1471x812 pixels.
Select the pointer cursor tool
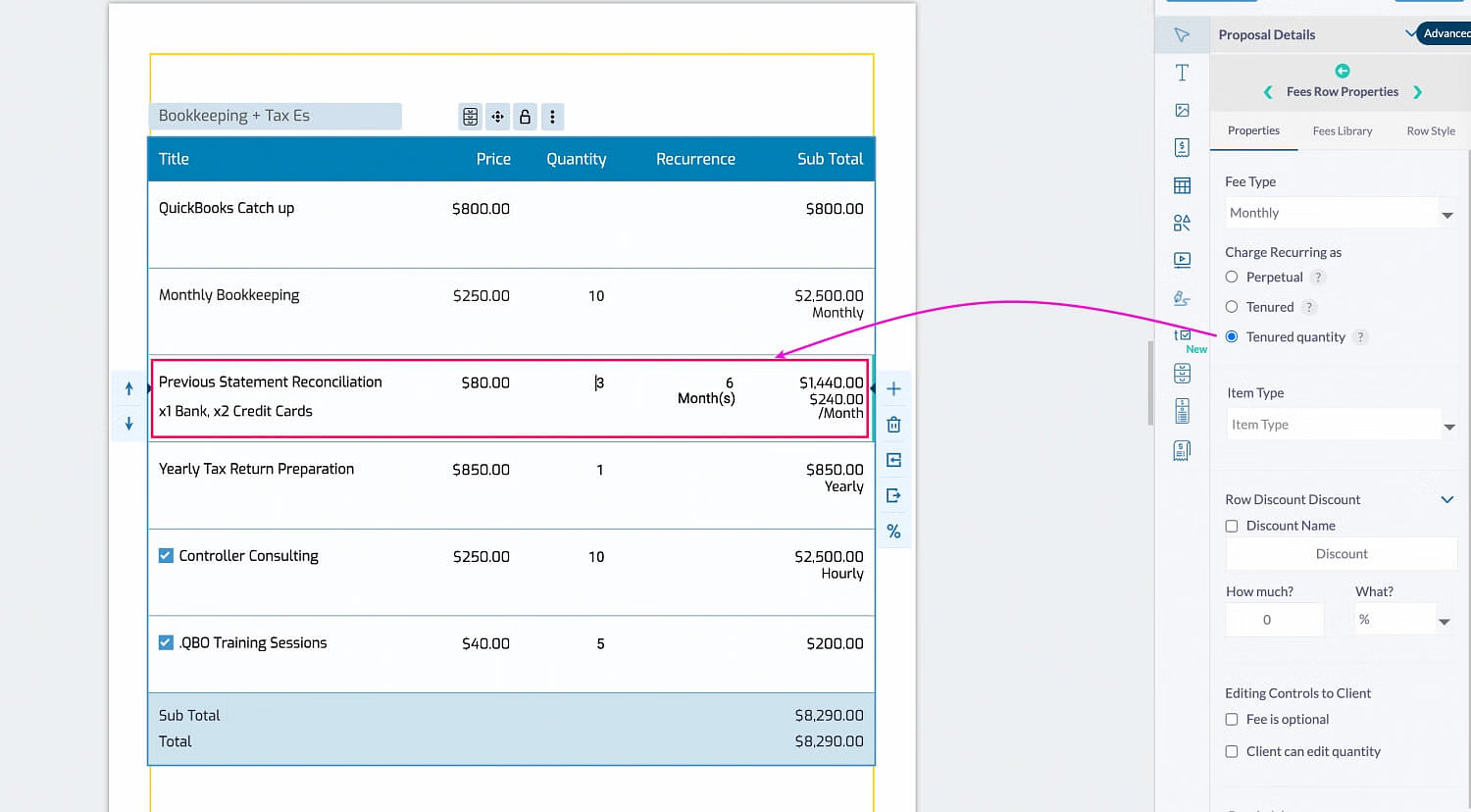coord(1182,35)
